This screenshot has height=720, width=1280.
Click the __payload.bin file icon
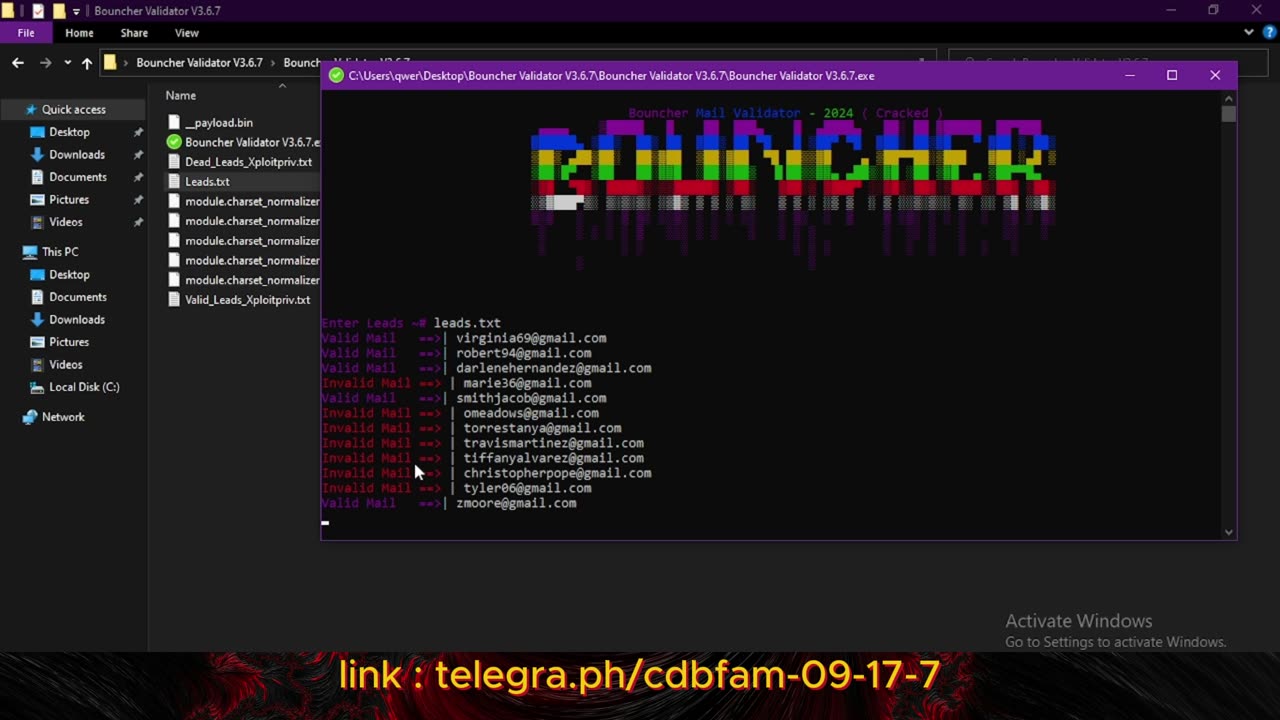click(174, 123)
